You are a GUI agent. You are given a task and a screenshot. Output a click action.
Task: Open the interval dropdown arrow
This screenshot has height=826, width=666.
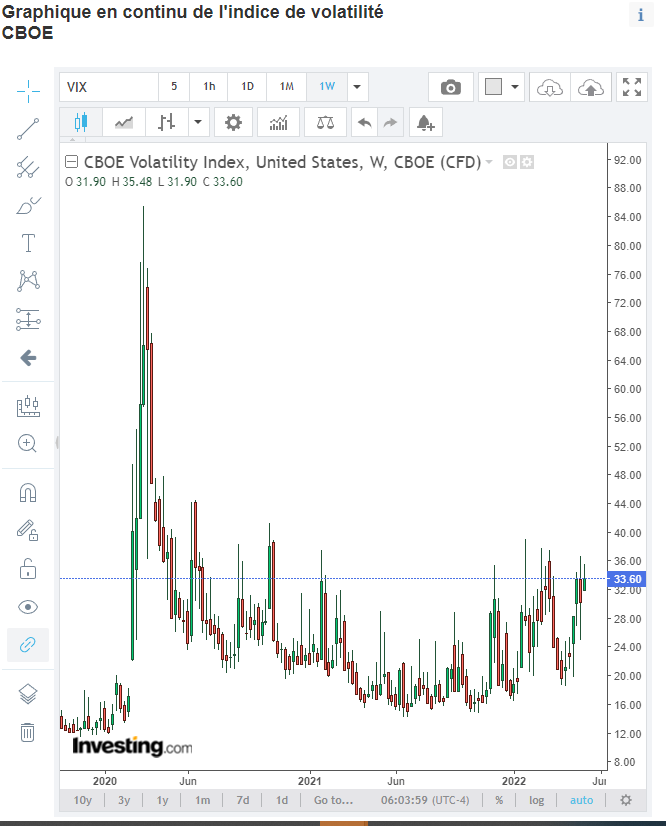coord(357,87)
